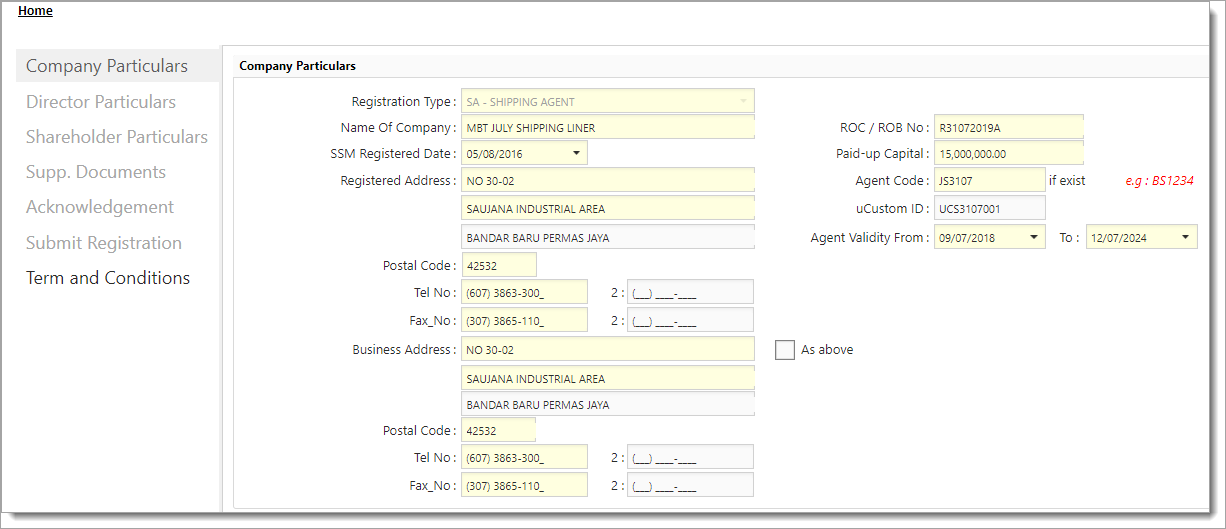Expand the SSM Registered Date picker
The height and width of the screenshot is (529, 1226).
pyautogui.click(x=576, y=154)
